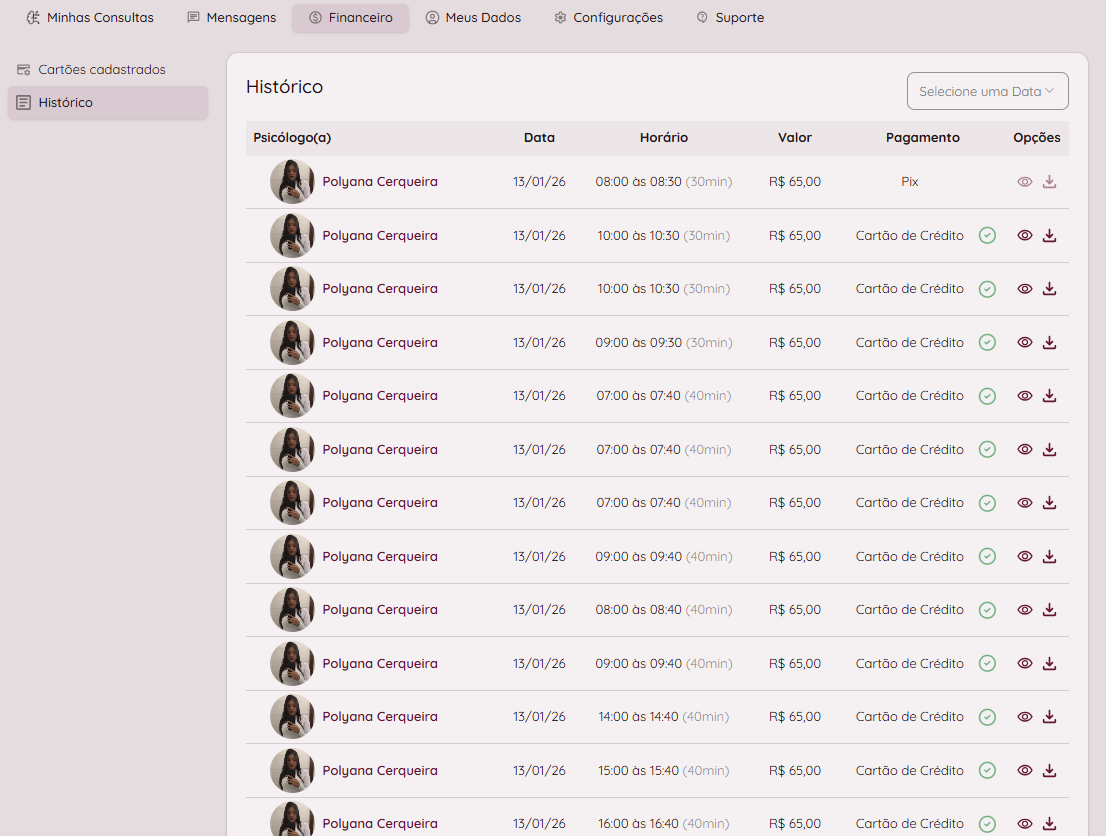
Task: Show details of the 15:00 às 15:40 session
Action: [x=1024, y=770]
